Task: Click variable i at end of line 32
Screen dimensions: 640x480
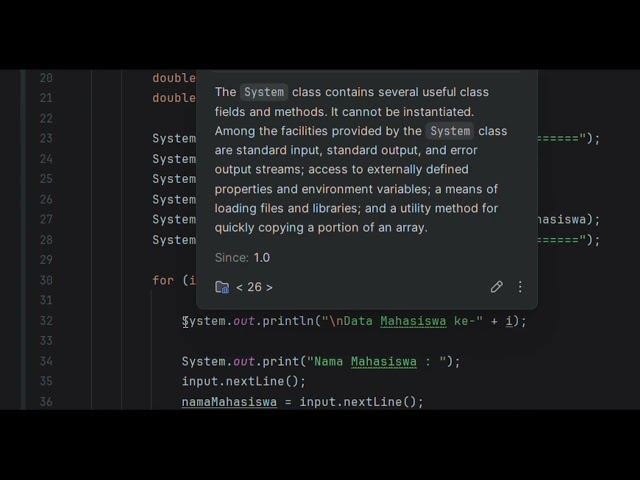Action: 509,321
